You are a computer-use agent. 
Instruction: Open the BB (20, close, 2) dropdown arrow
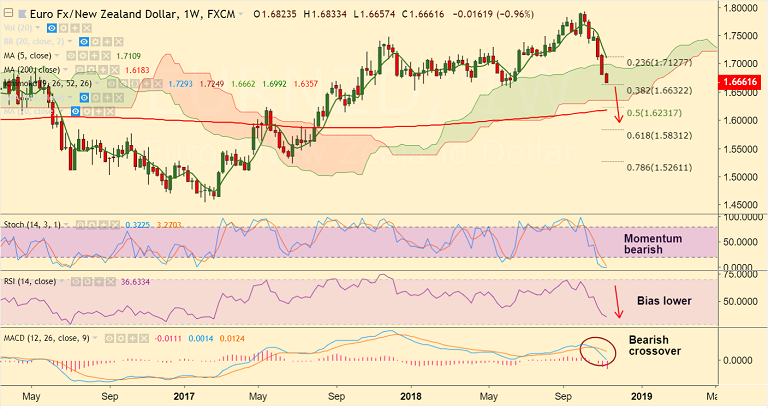70,42
